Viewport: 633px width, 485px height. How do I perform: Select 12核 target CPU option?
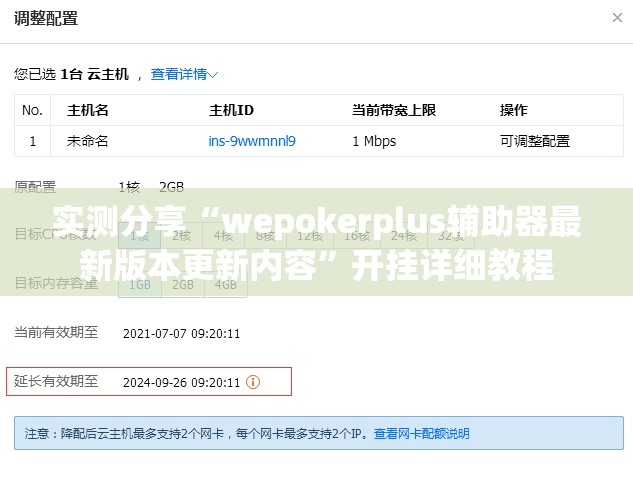pos(310,236)
